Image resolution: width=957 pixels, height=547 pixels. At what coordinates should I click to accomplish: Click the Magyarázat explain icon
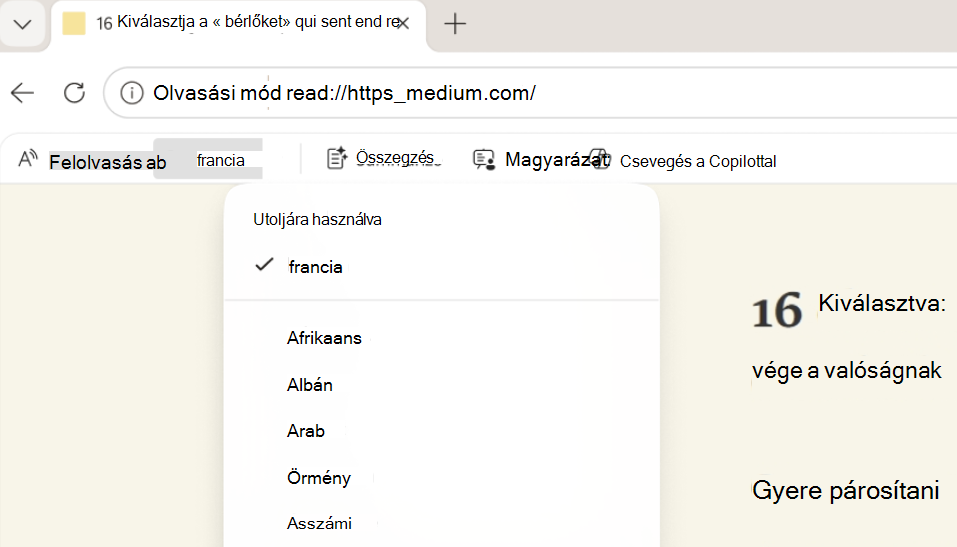484,160
